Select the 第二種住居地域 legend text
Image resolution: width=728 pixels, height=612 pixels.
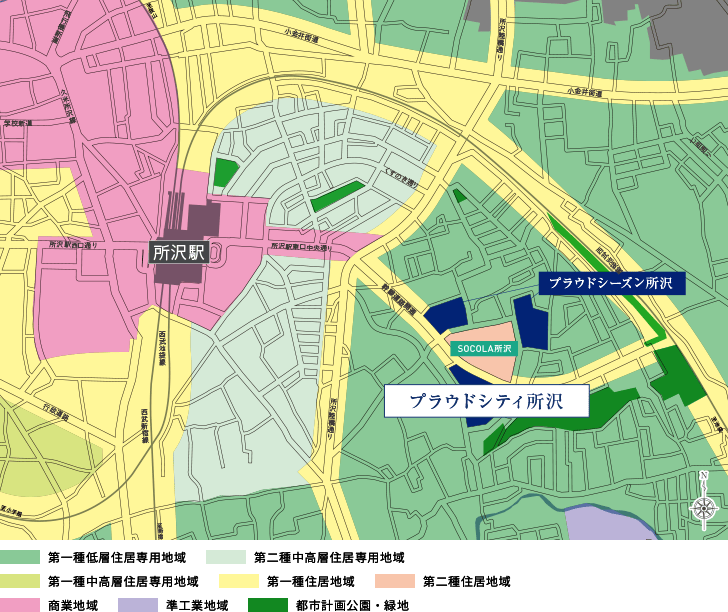[467, 582]
